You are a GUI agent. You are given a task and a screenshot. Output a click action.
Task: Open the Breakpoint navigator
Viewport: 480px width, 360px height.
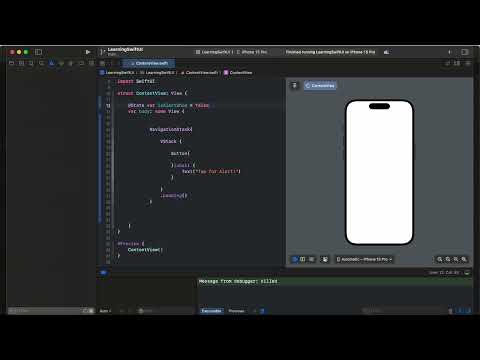81,63
